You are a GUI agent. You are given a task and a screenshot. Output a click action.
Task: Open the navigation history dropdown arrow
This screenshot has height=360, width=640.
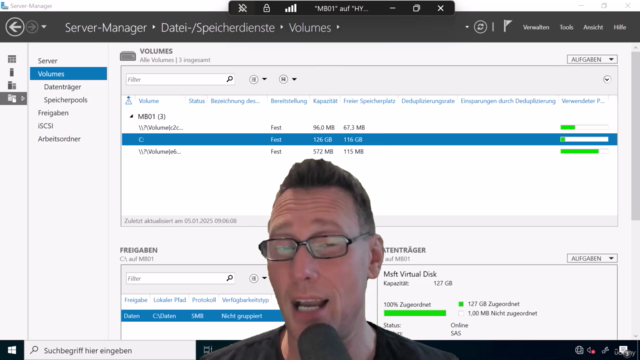click(x=44, y=27)
